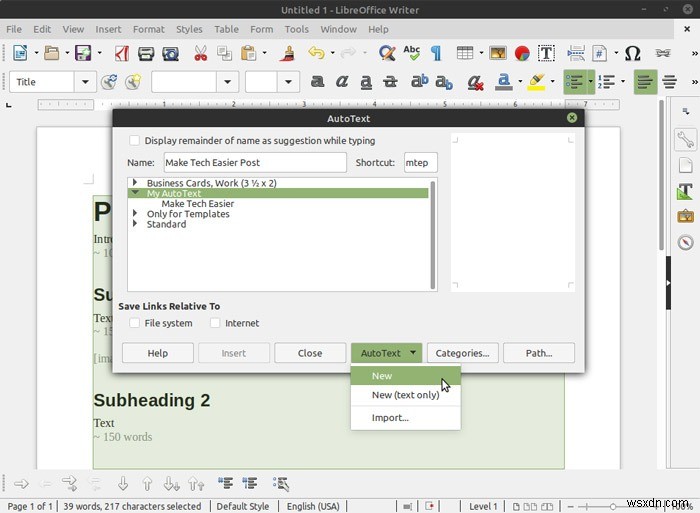This screenshot has height=513, width=700.
Task: Open the Categories... dialog
Action: coord(462,353)
